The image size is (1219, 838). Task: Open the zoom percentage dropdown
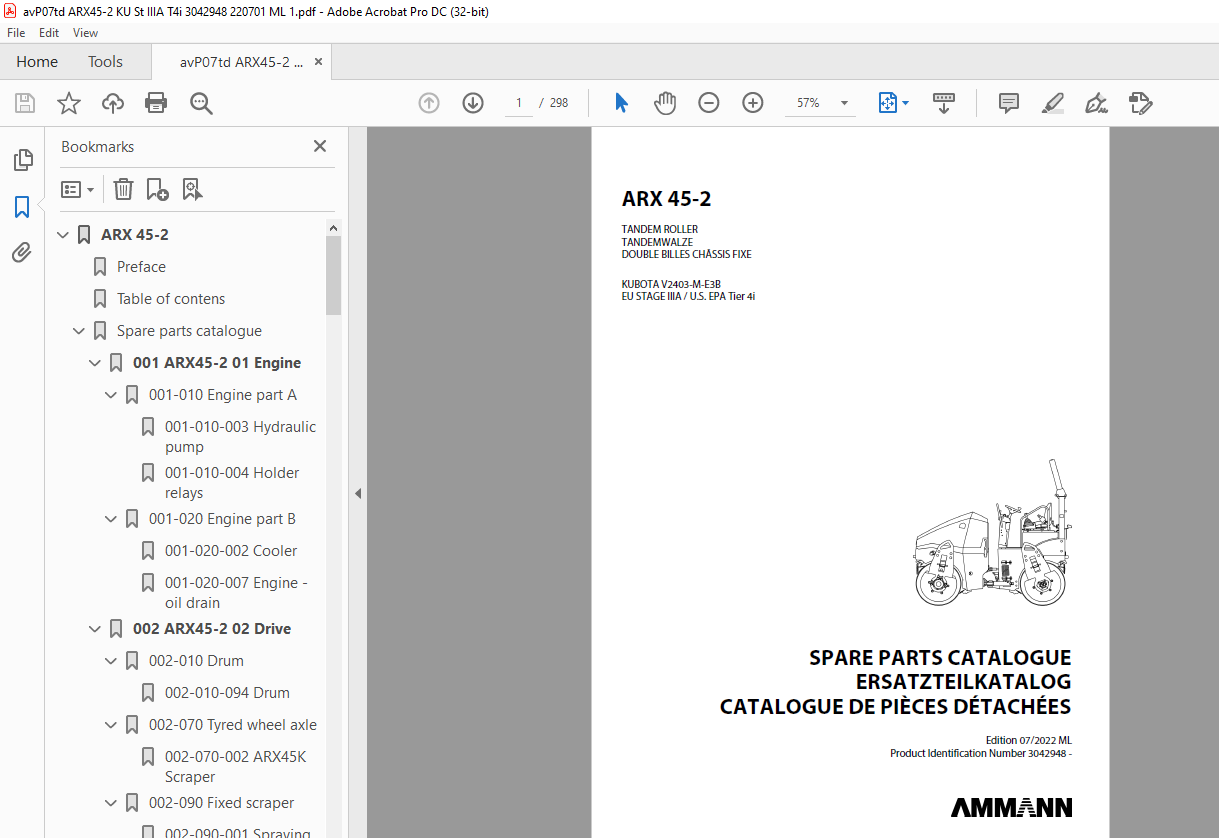844,103
